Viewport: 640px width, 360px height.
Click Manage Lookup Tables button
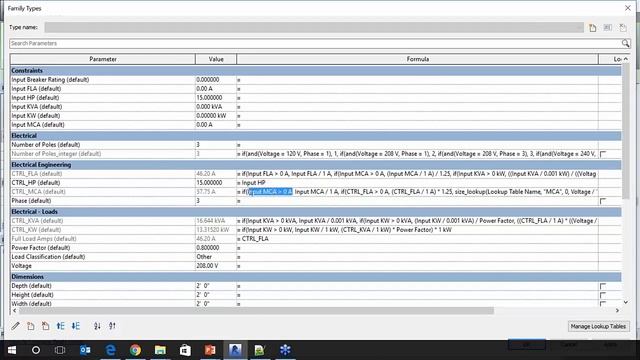(598, 326)
